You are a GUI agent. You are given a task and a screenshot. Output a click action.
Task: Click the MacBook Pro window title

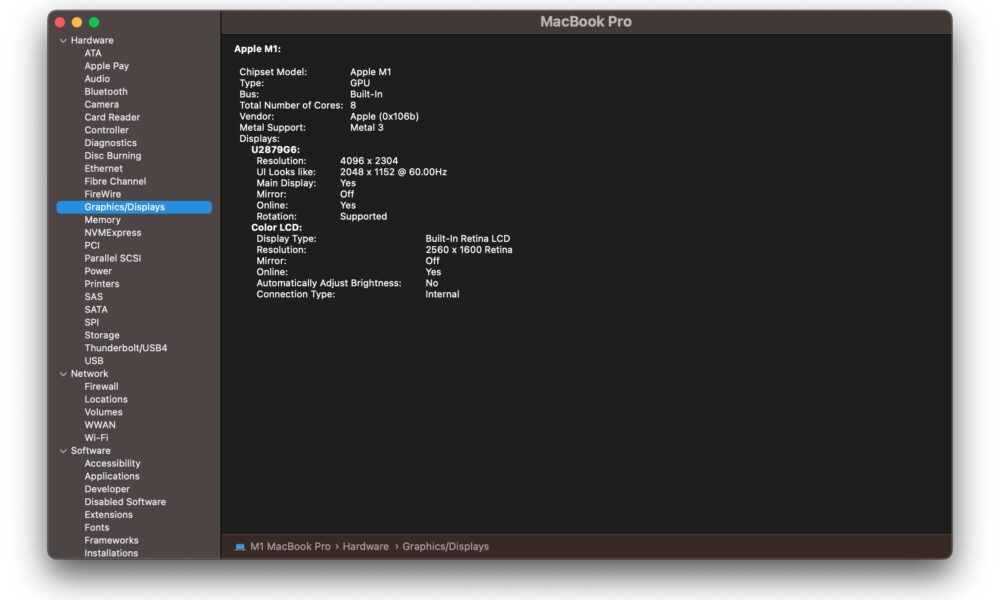click(x=585, y=22)
